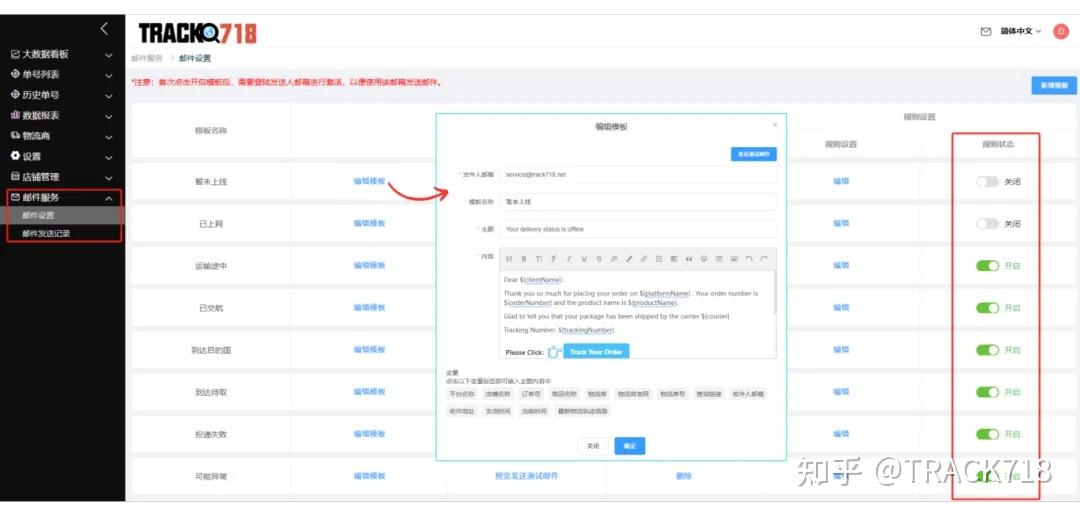The width and height of the screenshot is (1080, 516).
Task: Expand 店铺管理 using its chevron
Action: coord(109,178)
